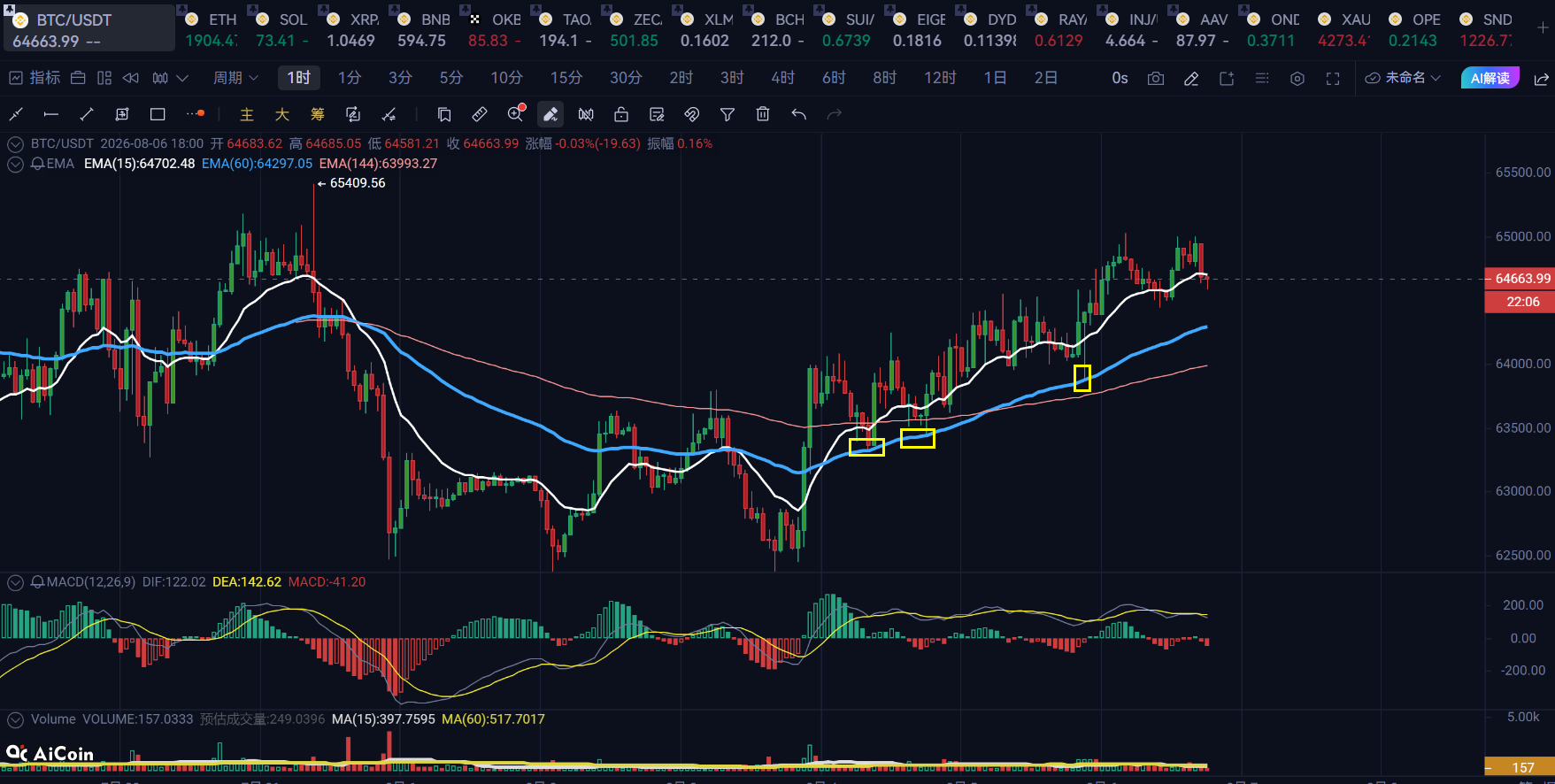Collapse the EMA indicator row

[15, 164]
